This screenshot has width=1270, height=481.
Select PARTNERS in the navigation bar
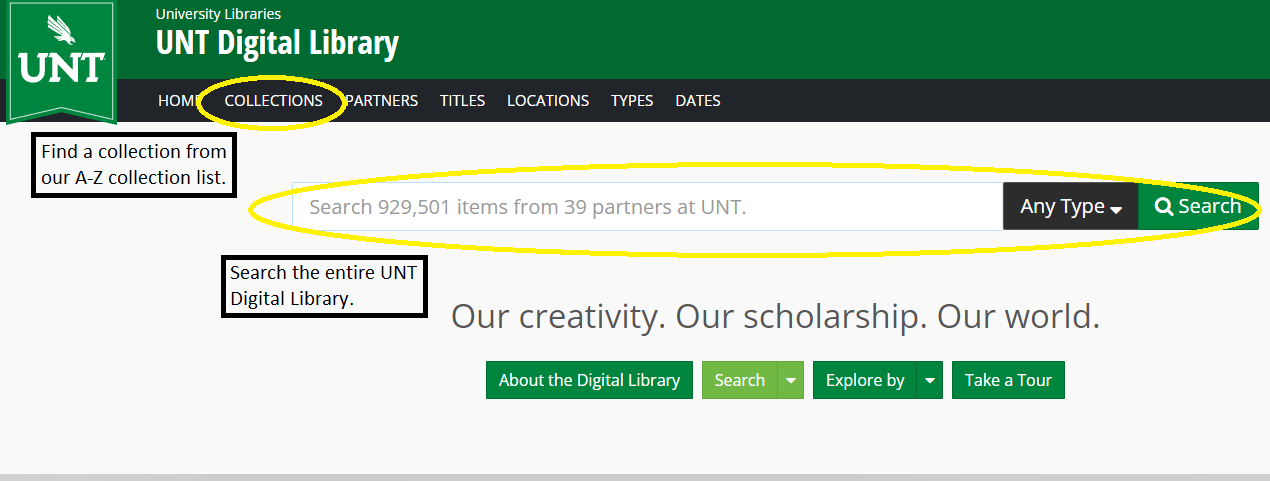pos(383,101)
